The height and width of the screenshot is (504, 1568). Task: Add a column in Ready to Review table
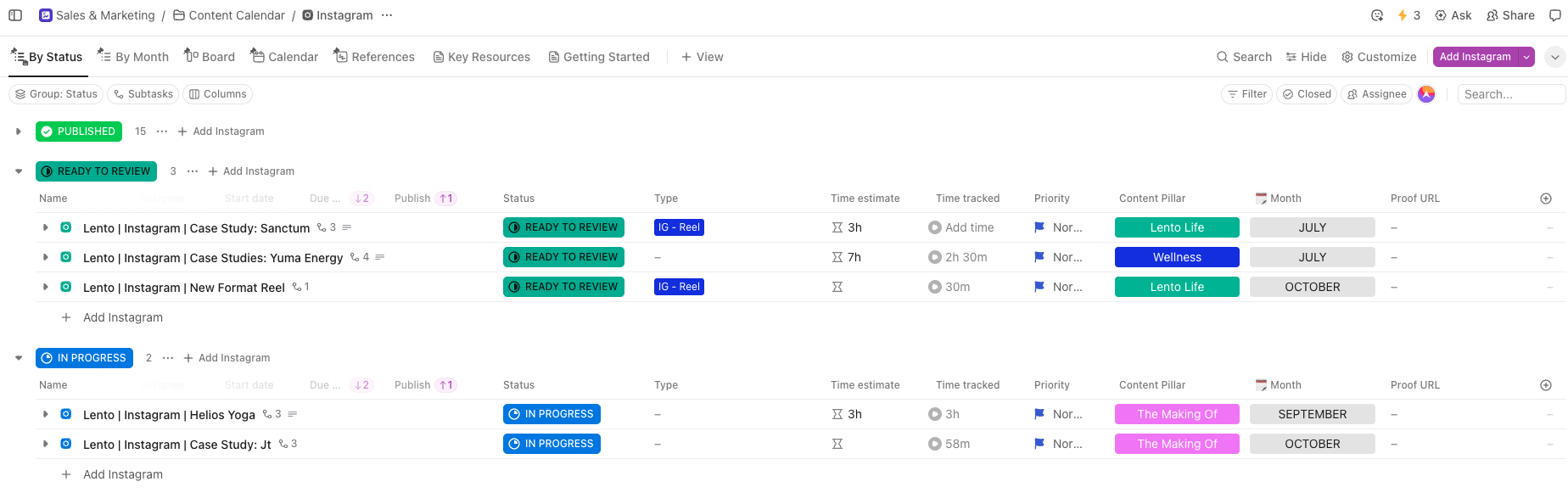(1546, 199)
